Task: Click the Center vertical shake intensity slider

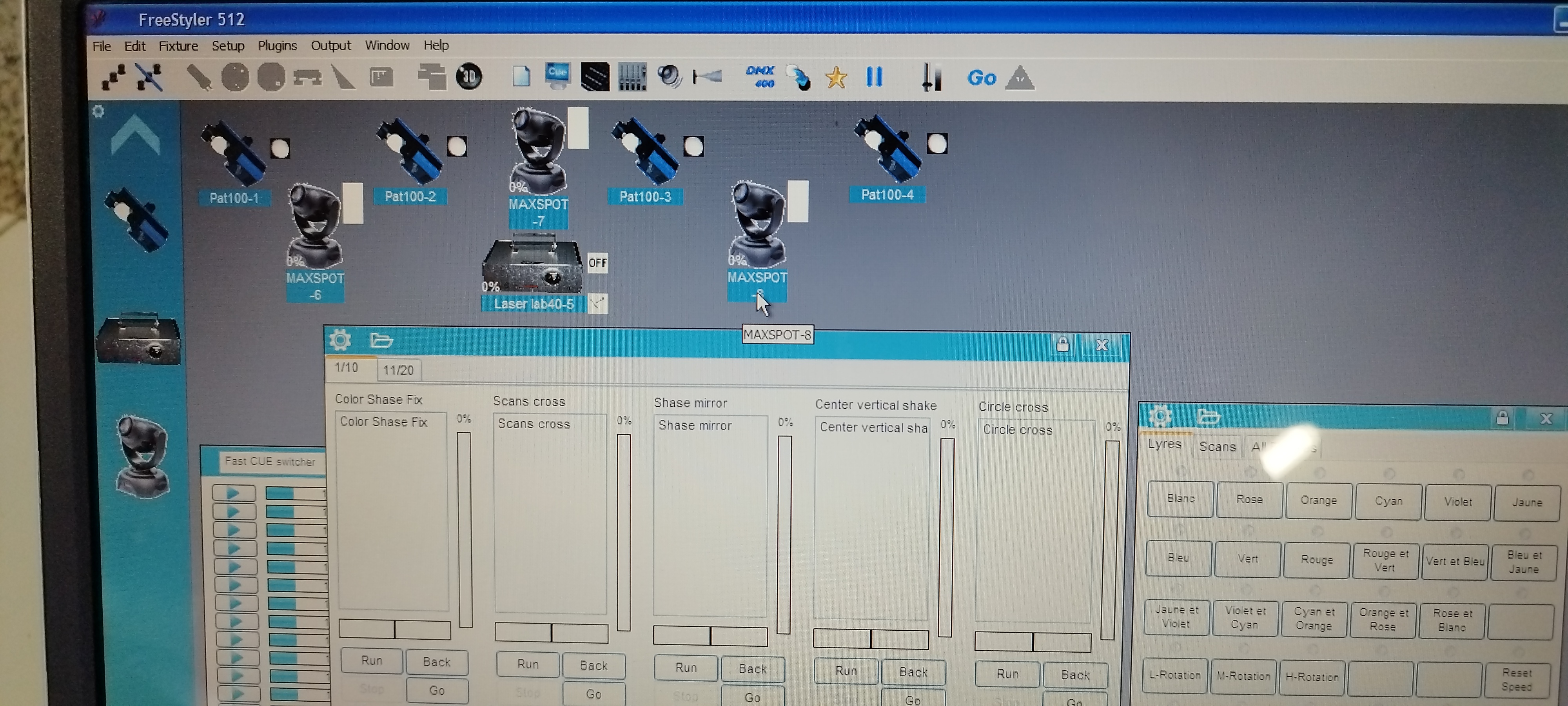Action: (x=947, y=537)
